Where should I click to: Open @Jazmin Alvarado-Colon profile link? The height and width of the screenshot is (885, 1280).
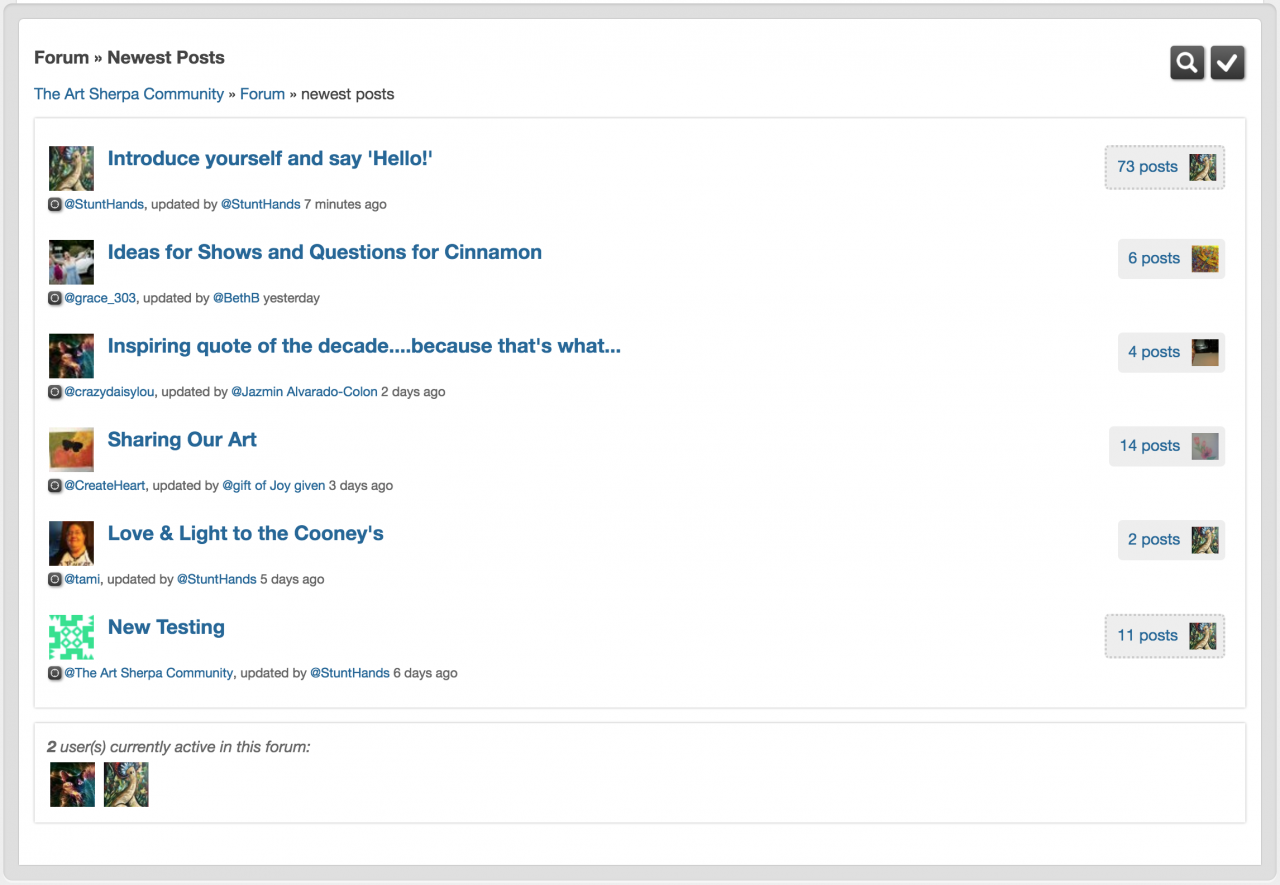[x=304, y=392]
